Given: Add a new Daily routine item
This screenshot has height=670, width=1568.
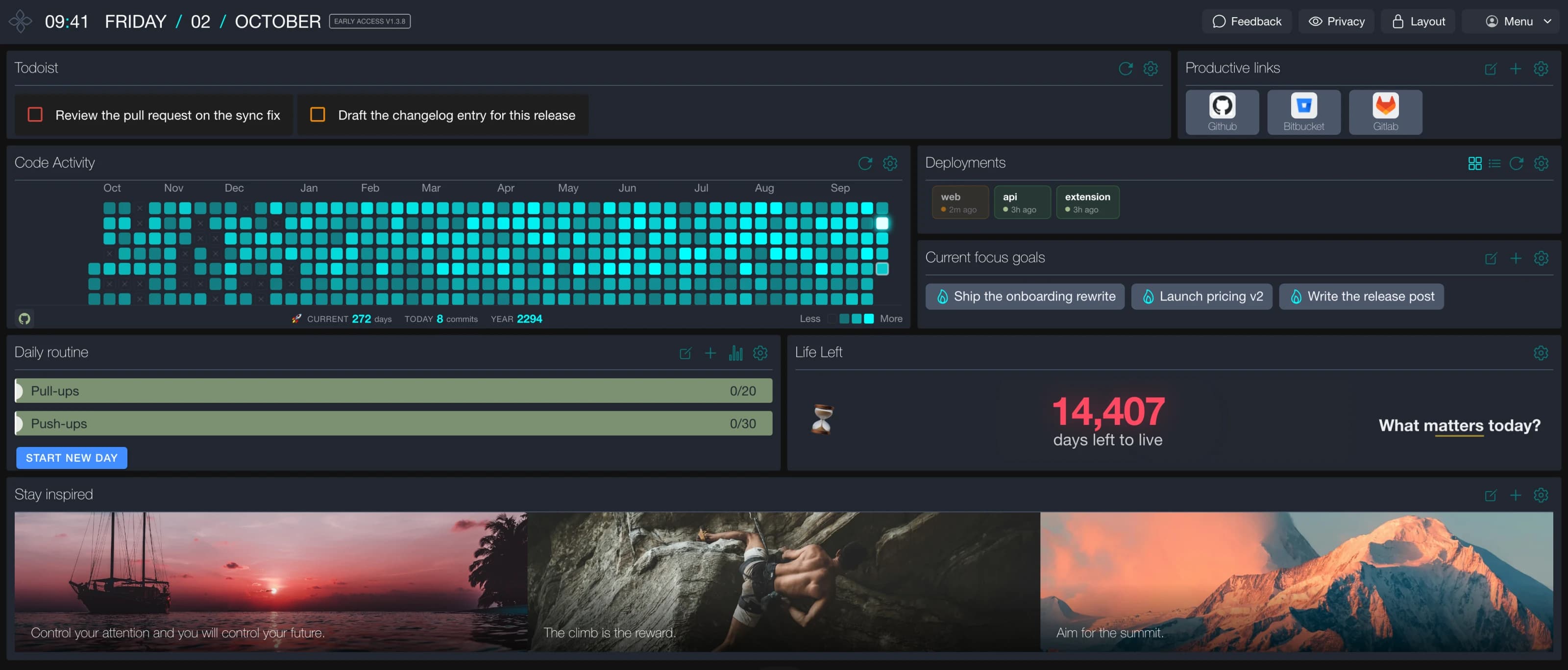Looking at the screenshot, I should [x=710, y=353].
